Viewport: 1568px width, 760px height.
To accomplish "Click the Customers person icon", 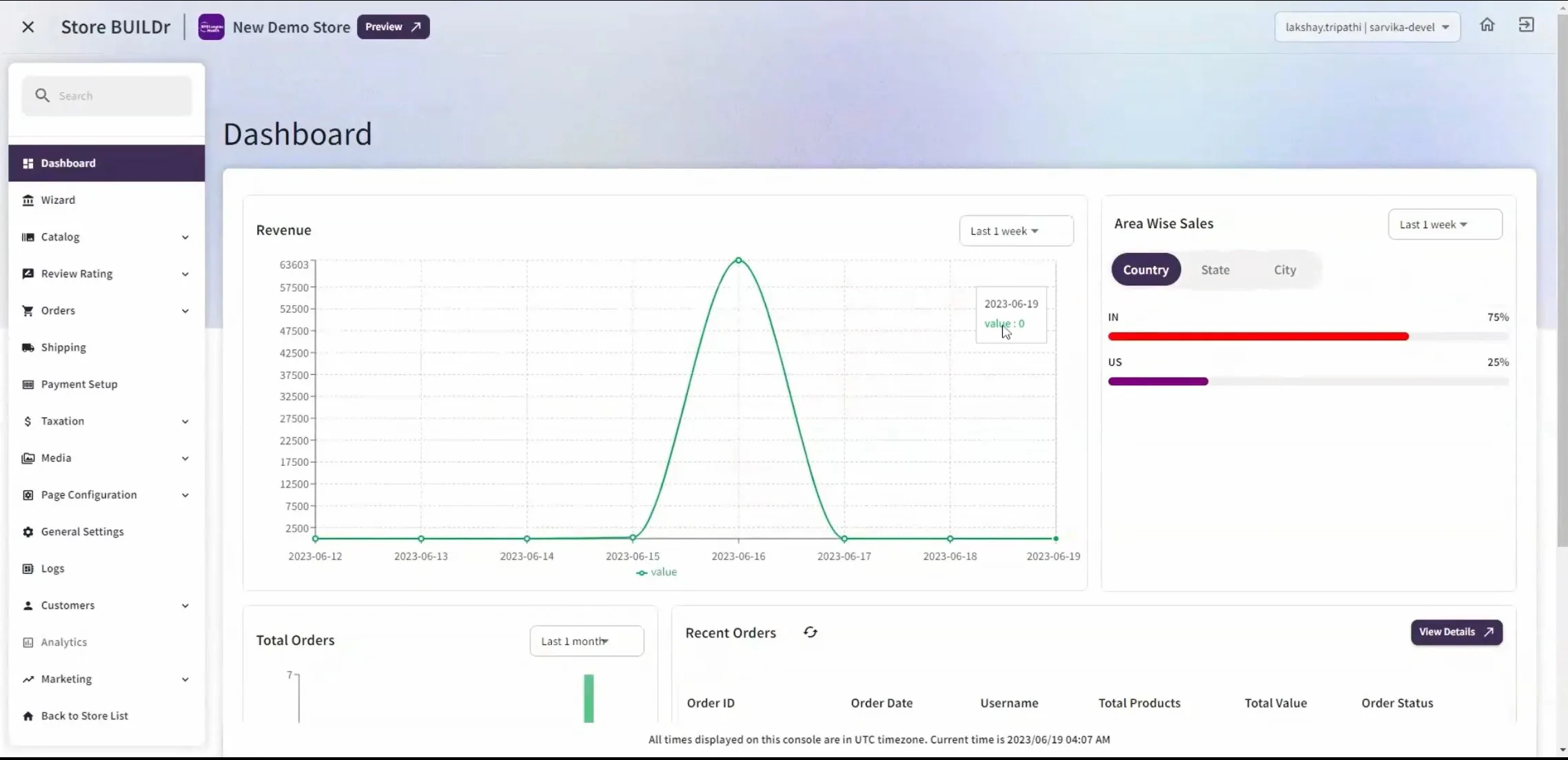I will [x=28, y=606].
